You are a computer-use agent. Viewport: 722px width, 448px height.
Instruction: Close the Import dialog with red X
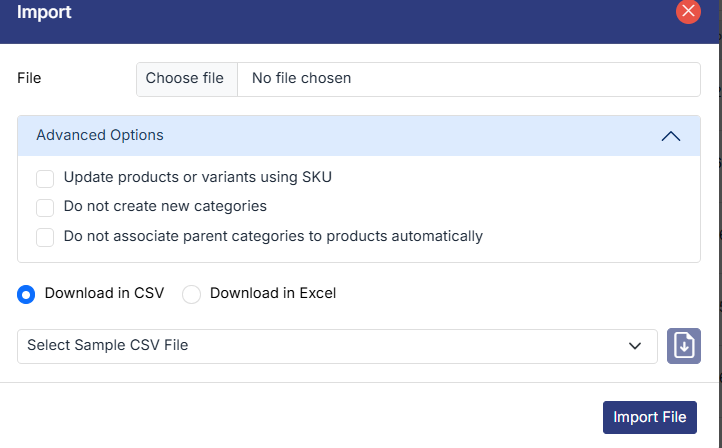click(688, 12)
